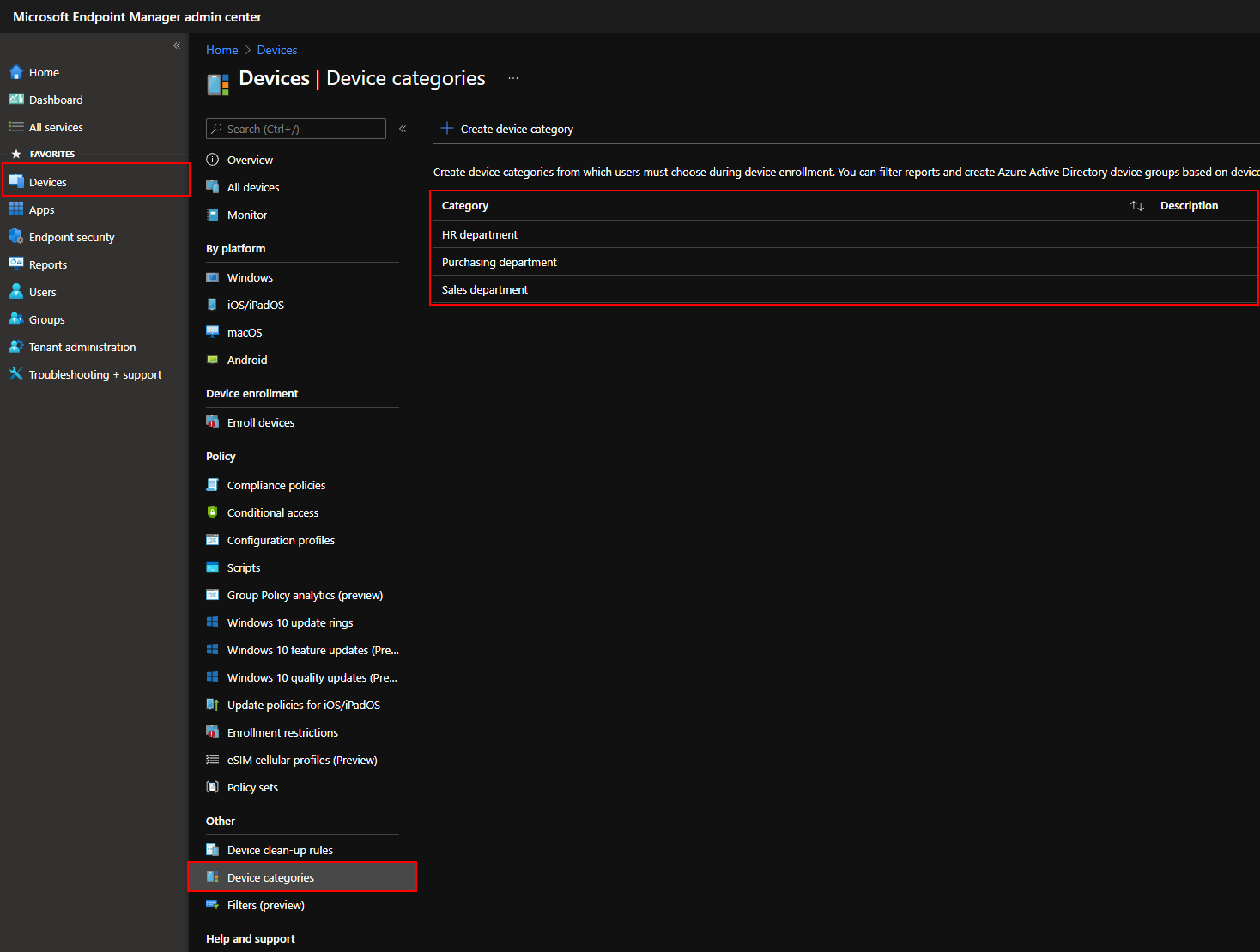Select the Groups icon in sidebar
The height and width of the screenshot is (952, 1260).
coord(17,318)
